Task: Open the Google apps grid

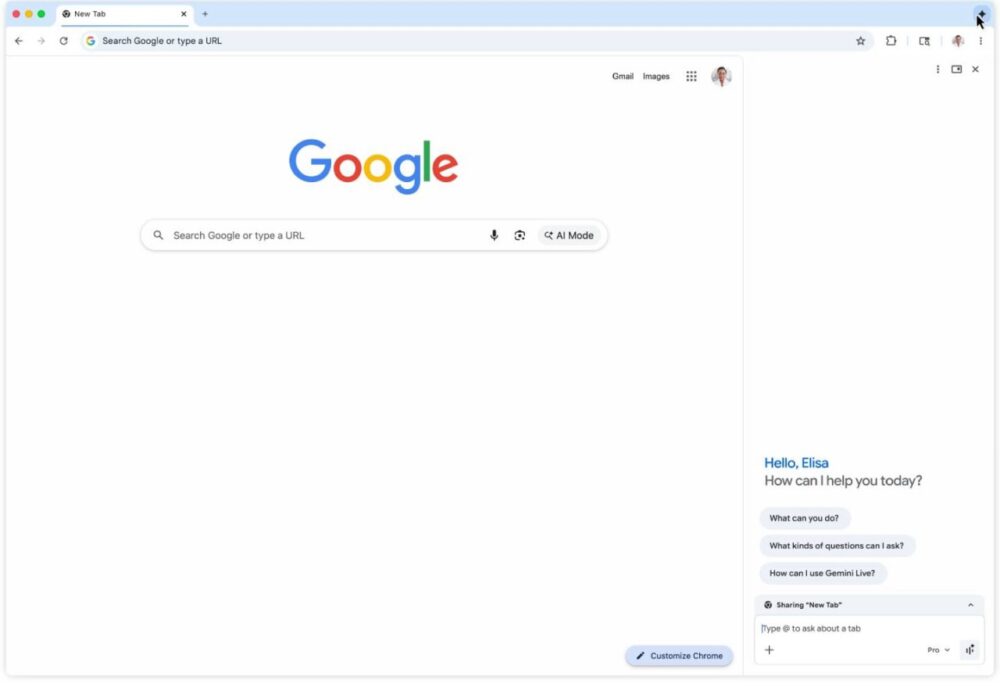Action: [691, 76]
